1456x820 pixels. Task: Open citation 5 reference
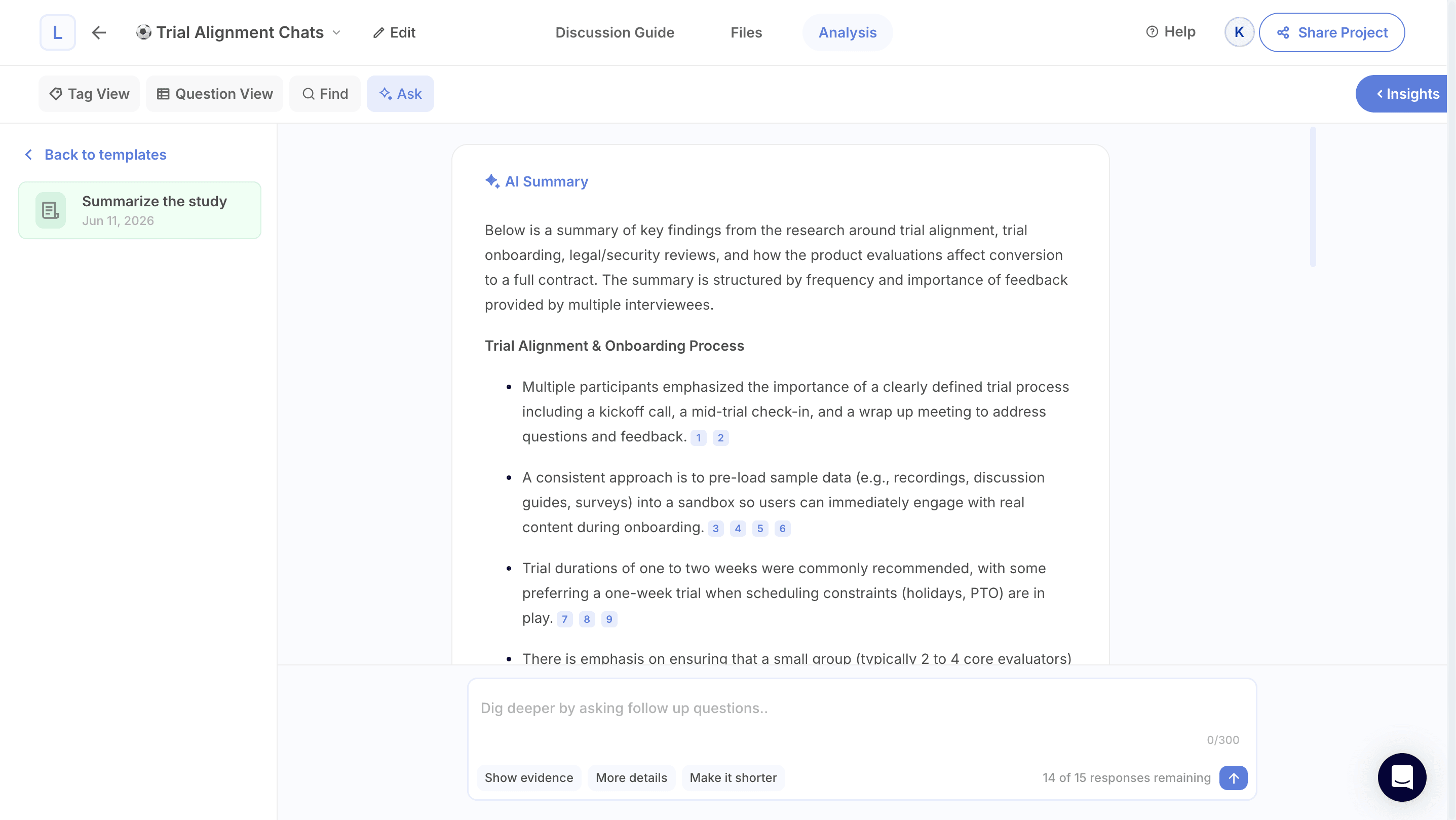[759, 528]
